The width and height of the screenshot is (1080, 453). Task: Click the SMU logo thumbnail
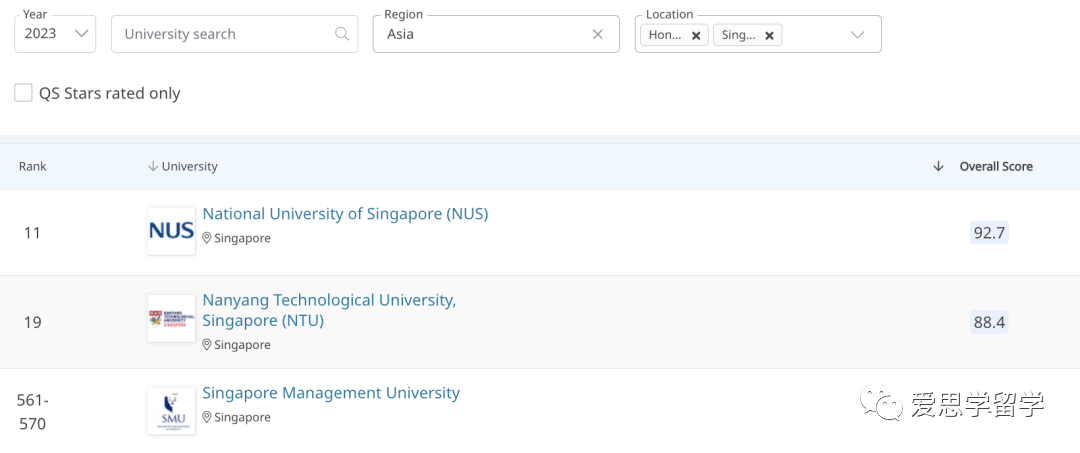click(172, 411)
